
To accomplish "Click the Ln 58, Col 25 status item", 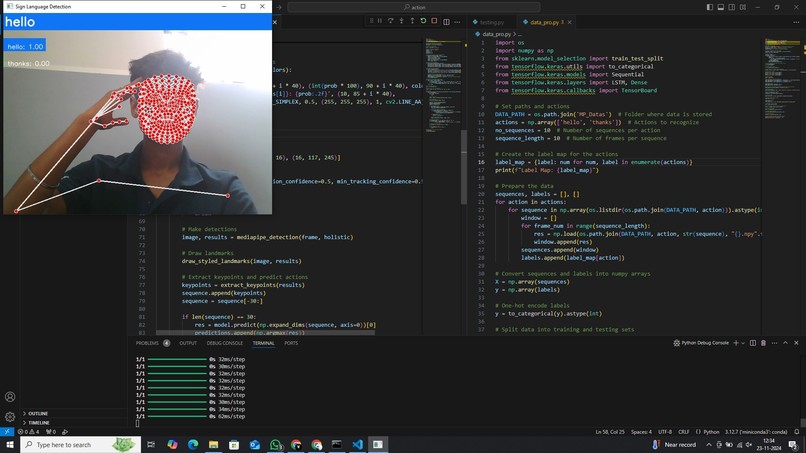I will coord(610,432).
